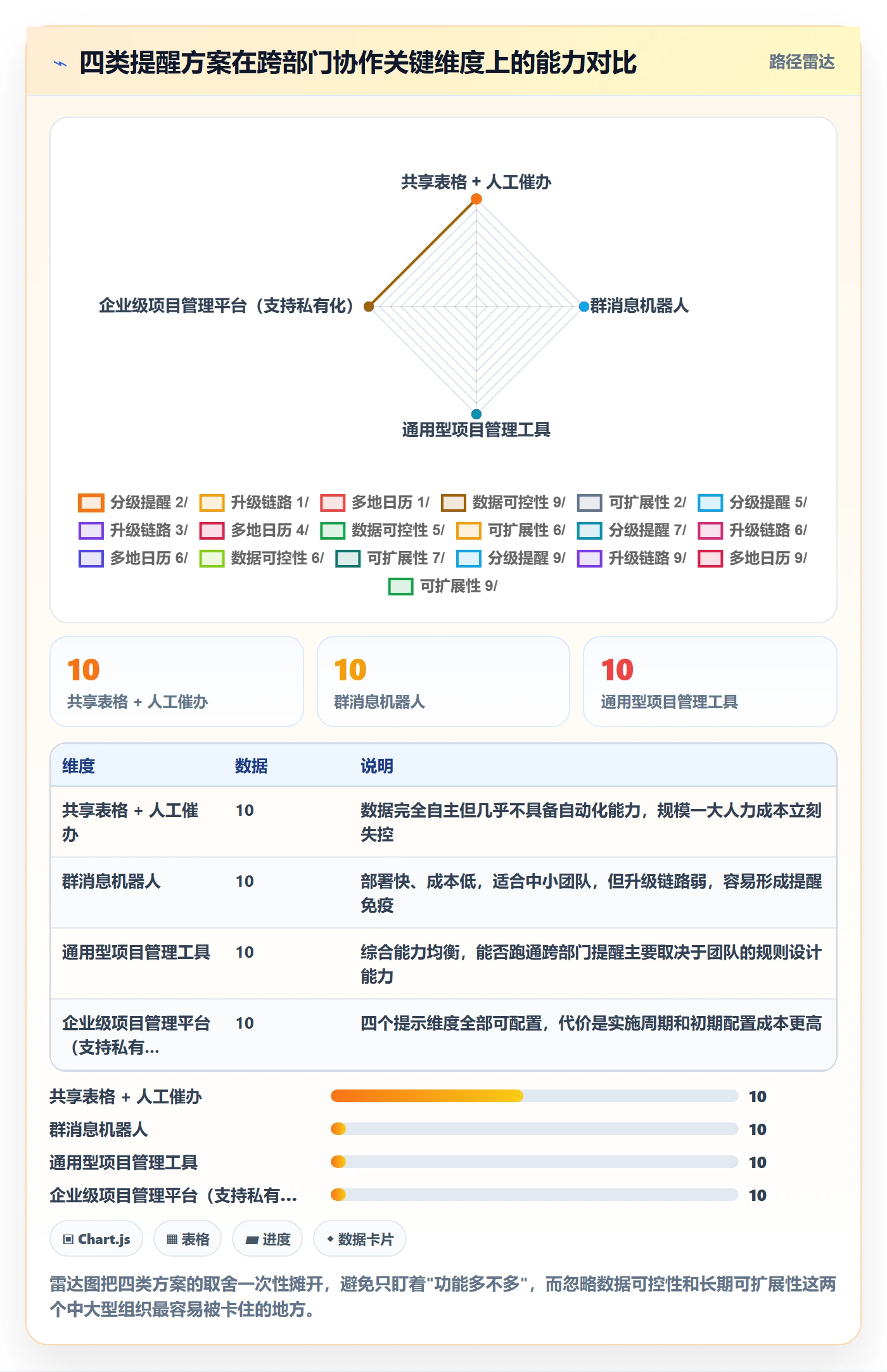This screenshot has width=887, height=1372.
Task: Toggle the legend item 数据可控性 6/
Action: pyautogui.click(x=262, y=558)
